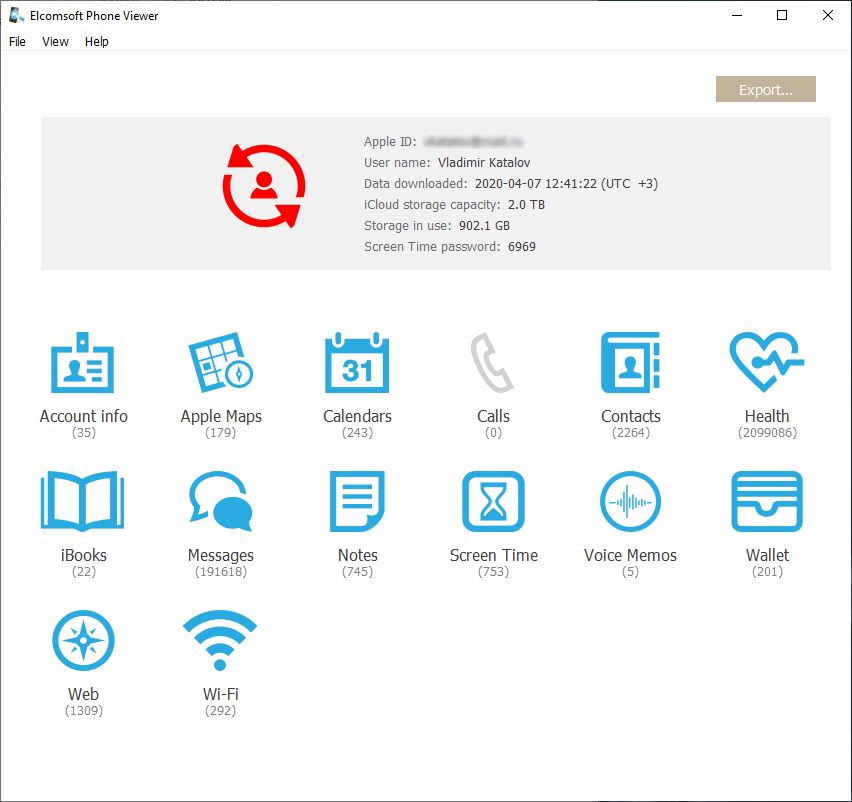
Task: Click the red iCloud account sync icon
Action: pos(264,186)
